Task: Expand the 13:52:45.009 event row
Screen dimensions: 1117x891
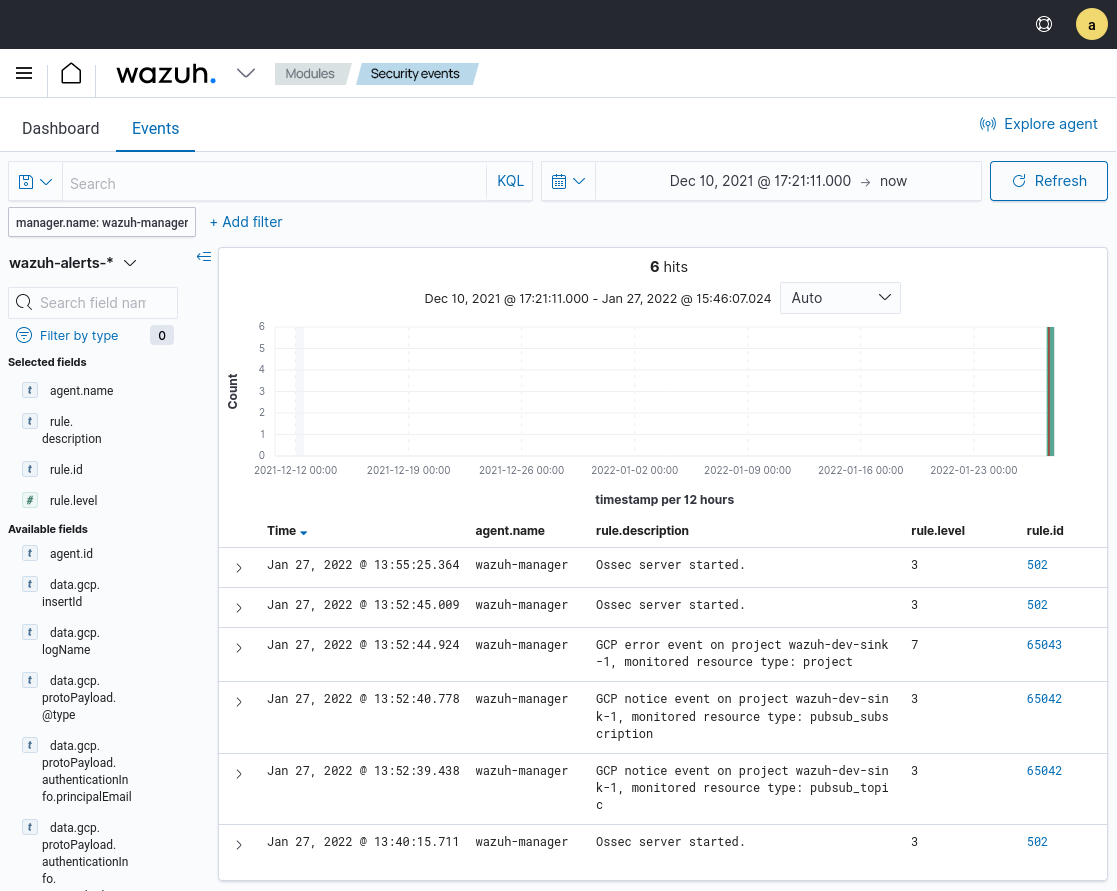Action: tap(239, 608)
